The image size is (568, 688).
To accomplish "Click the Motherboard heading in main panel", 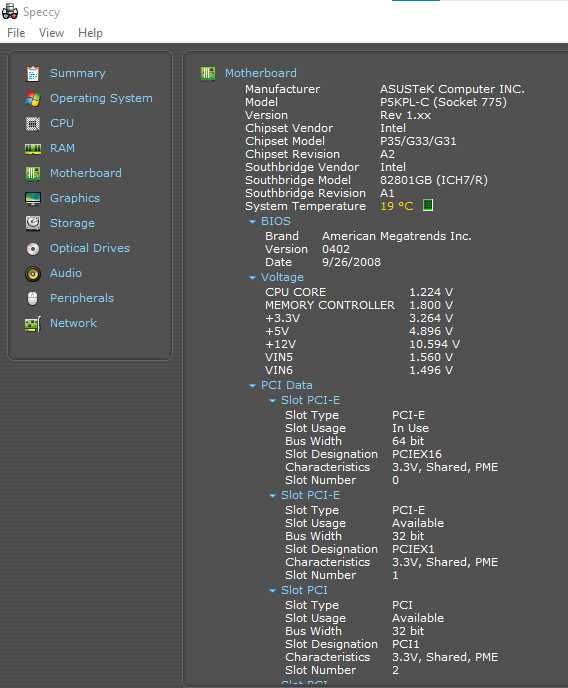I will 261,73.
